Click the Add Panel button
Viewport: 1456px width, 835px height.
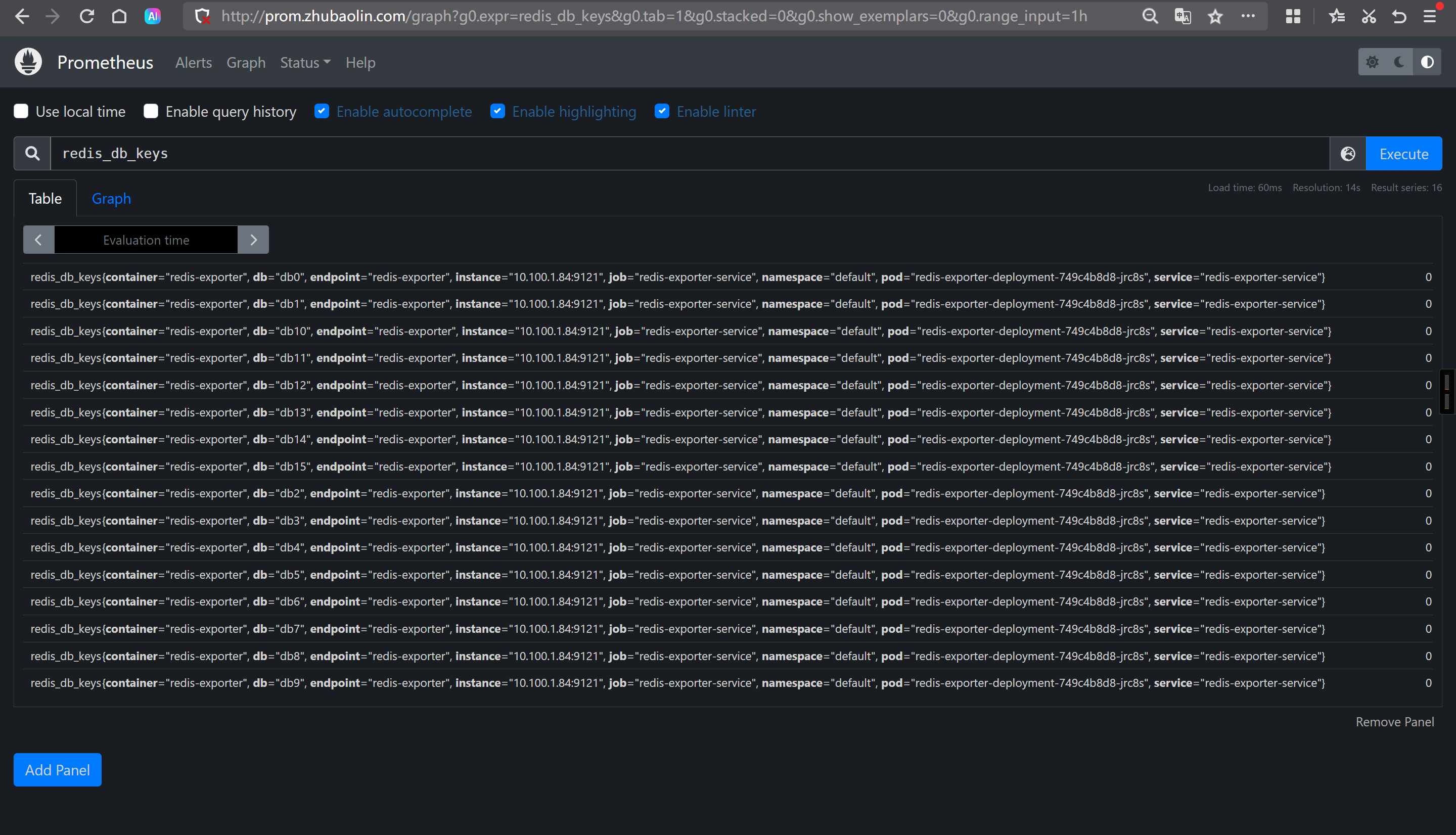pos(57,770)
